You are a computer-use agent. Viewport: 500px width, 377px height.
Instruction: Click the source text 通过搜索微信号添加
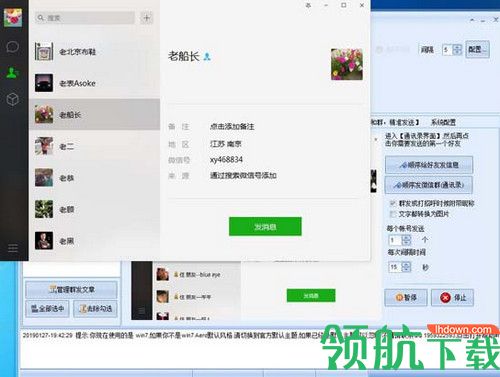point(243,175)
